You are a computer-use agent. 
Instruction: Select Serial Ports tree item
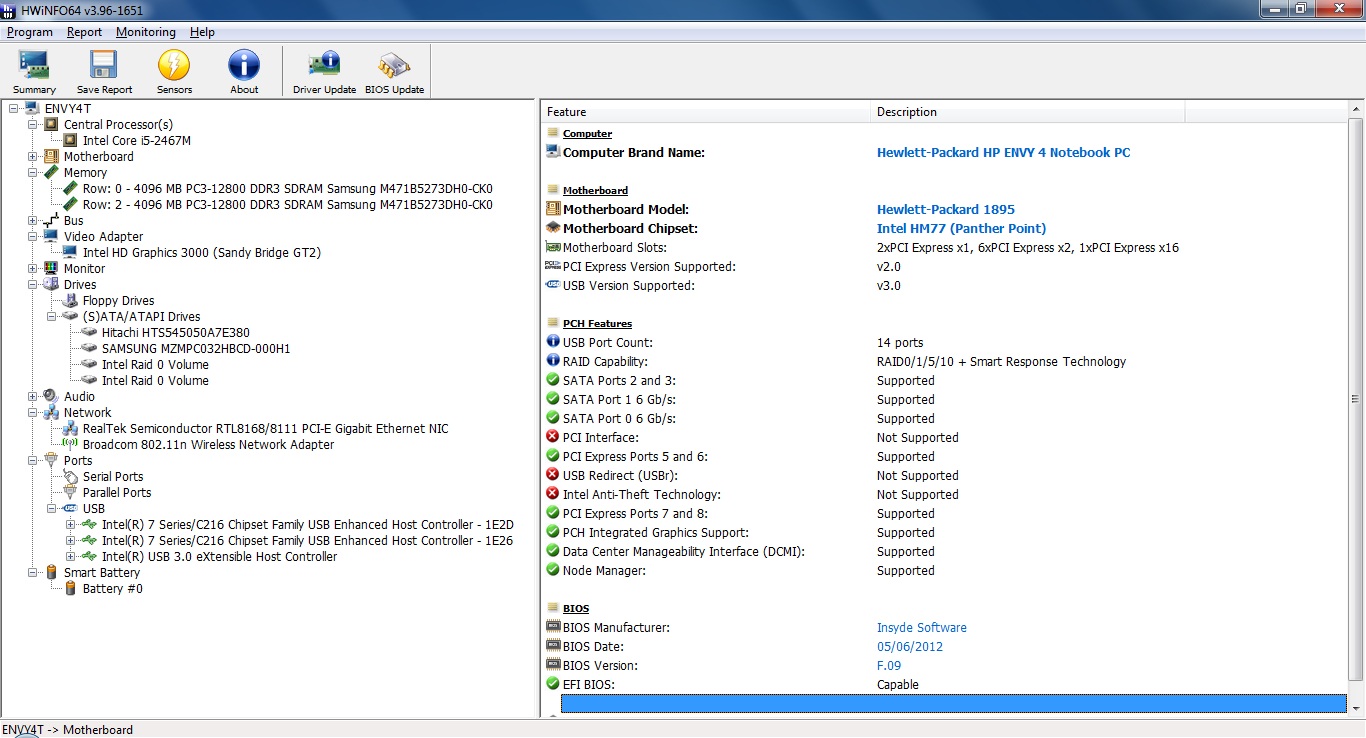(x=113, y=476)
